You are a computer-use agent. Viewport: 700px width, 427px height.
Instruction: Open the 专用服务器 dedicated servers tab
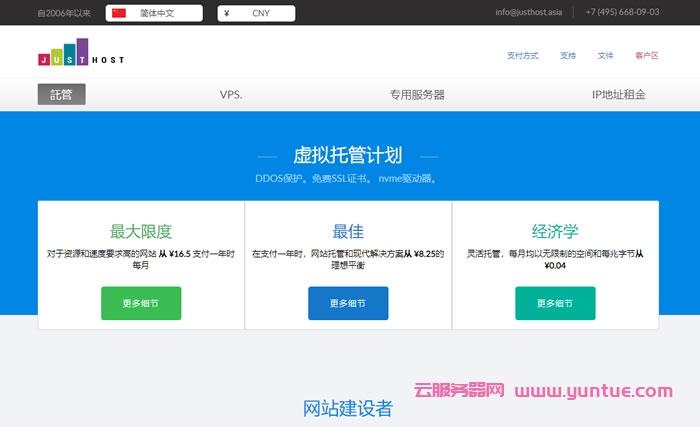click(x=417, y=94)
